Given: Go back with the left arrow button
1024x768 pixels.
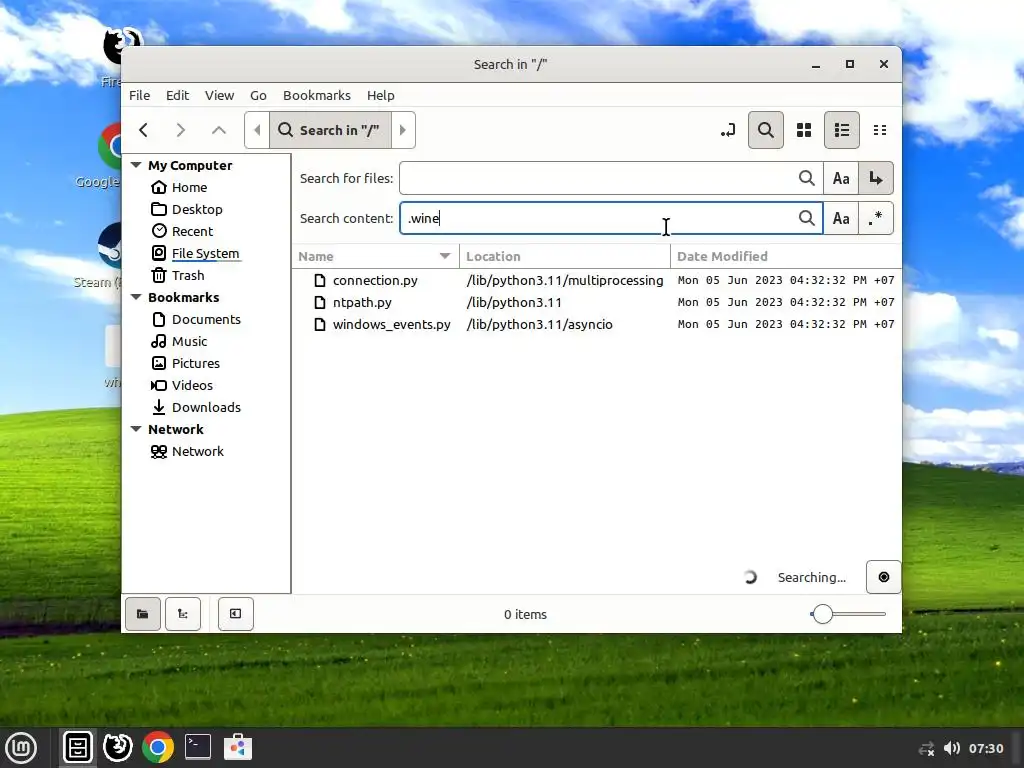Looking at the screenshot, I should click(144, 130).
